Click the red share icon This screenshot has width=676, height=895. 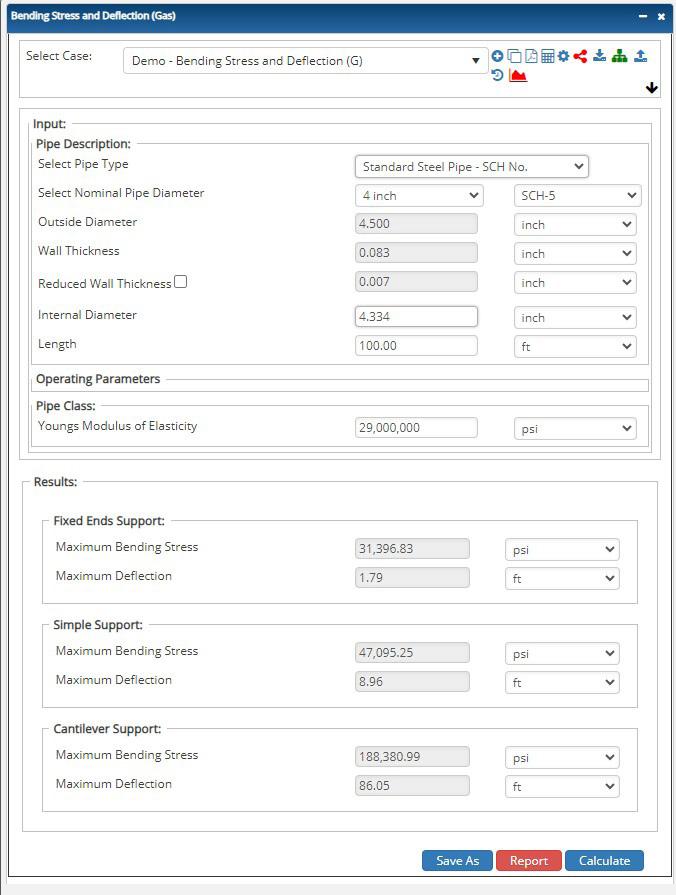[x=581, y=56]
